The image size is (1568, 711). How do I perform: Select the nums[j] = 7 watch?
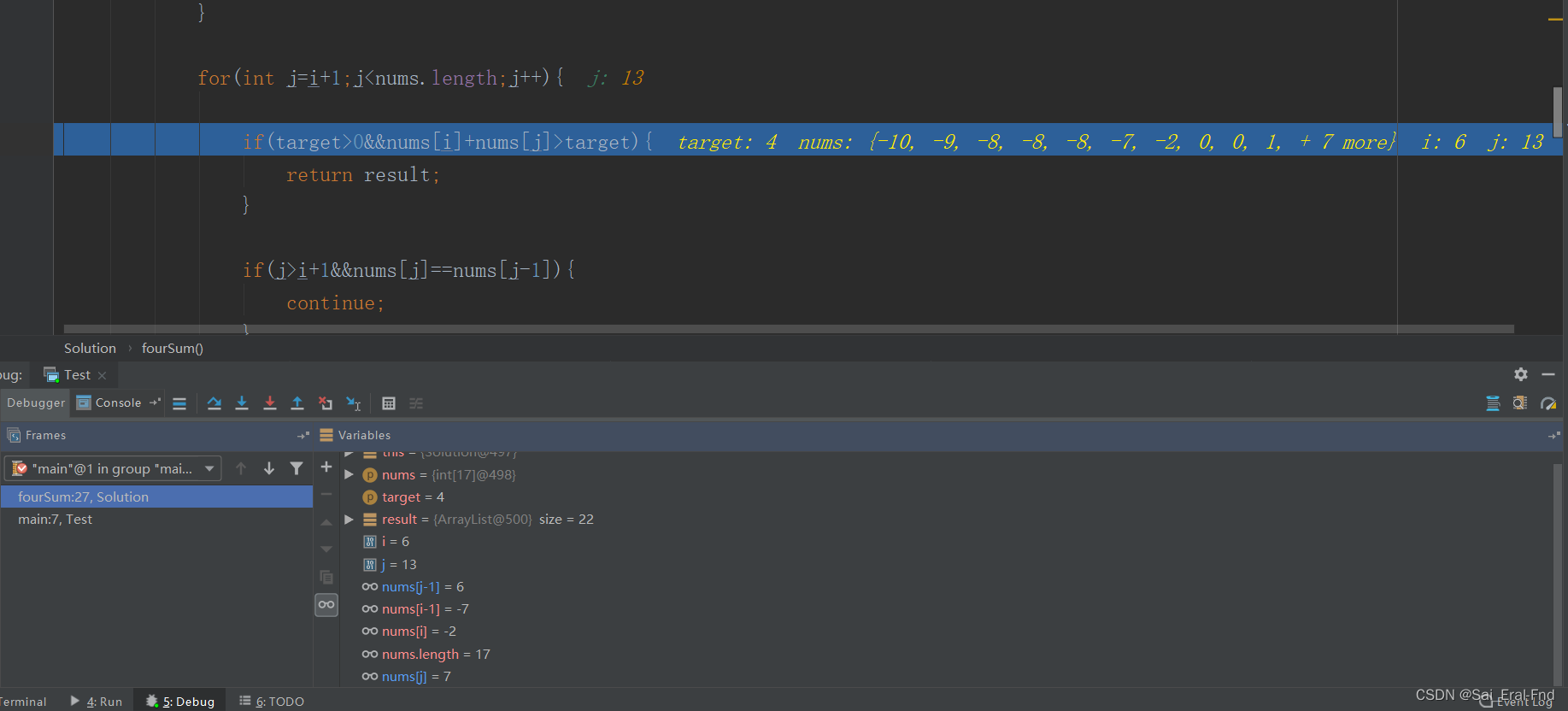[x=406, y=677]
